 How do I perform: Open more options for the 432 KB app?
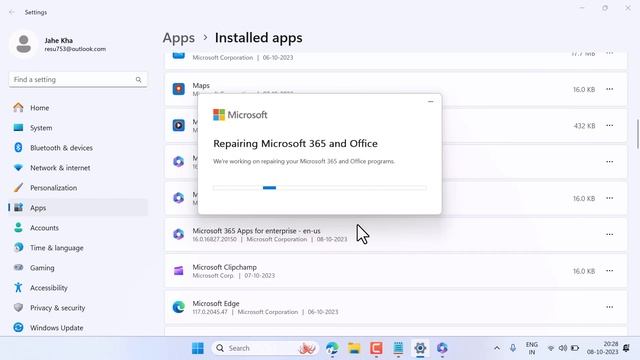pyautogui.click(x=609, y=125)
